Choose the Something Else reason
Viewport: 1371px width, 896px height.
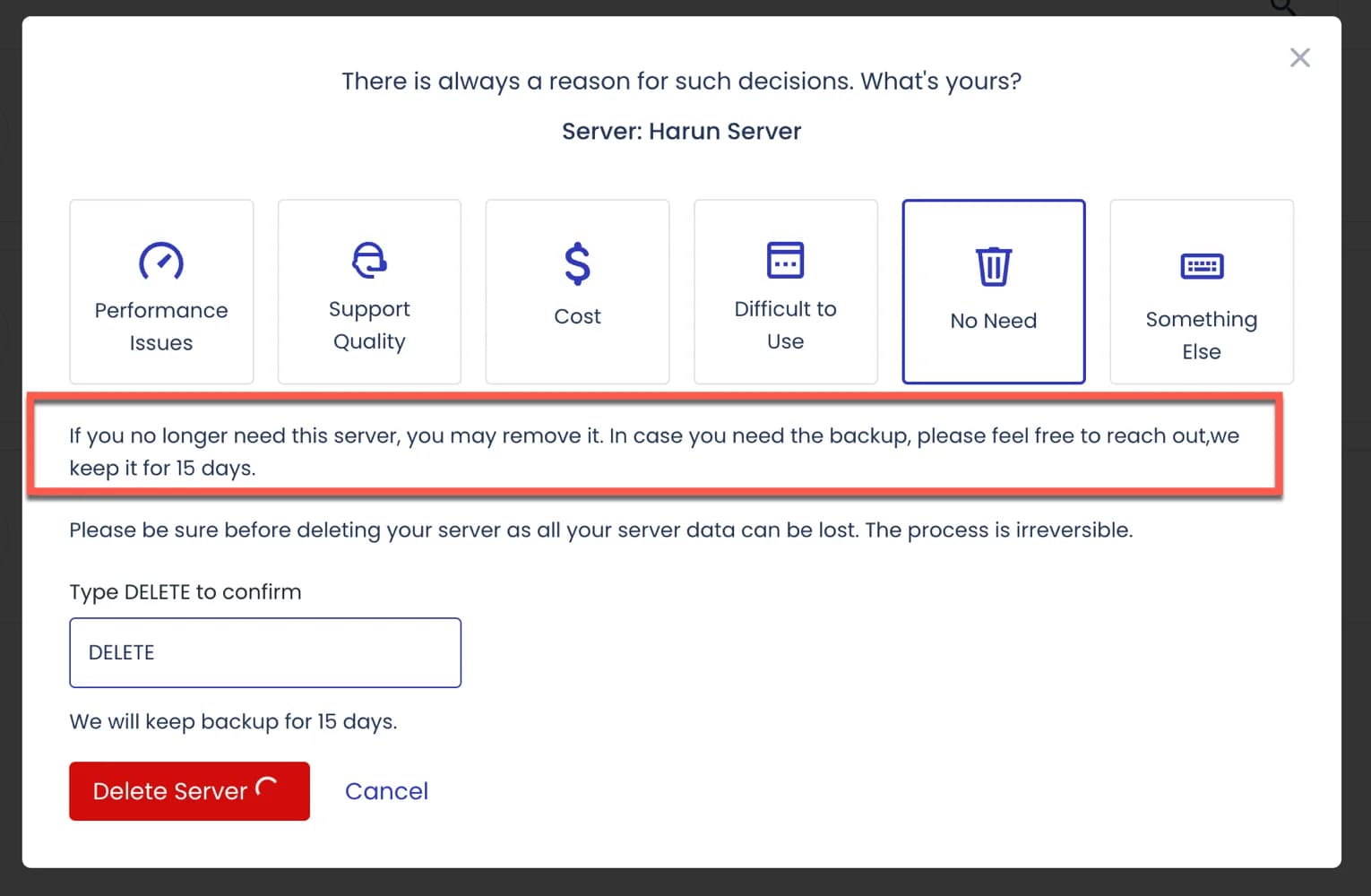(x=1201, y=291)
